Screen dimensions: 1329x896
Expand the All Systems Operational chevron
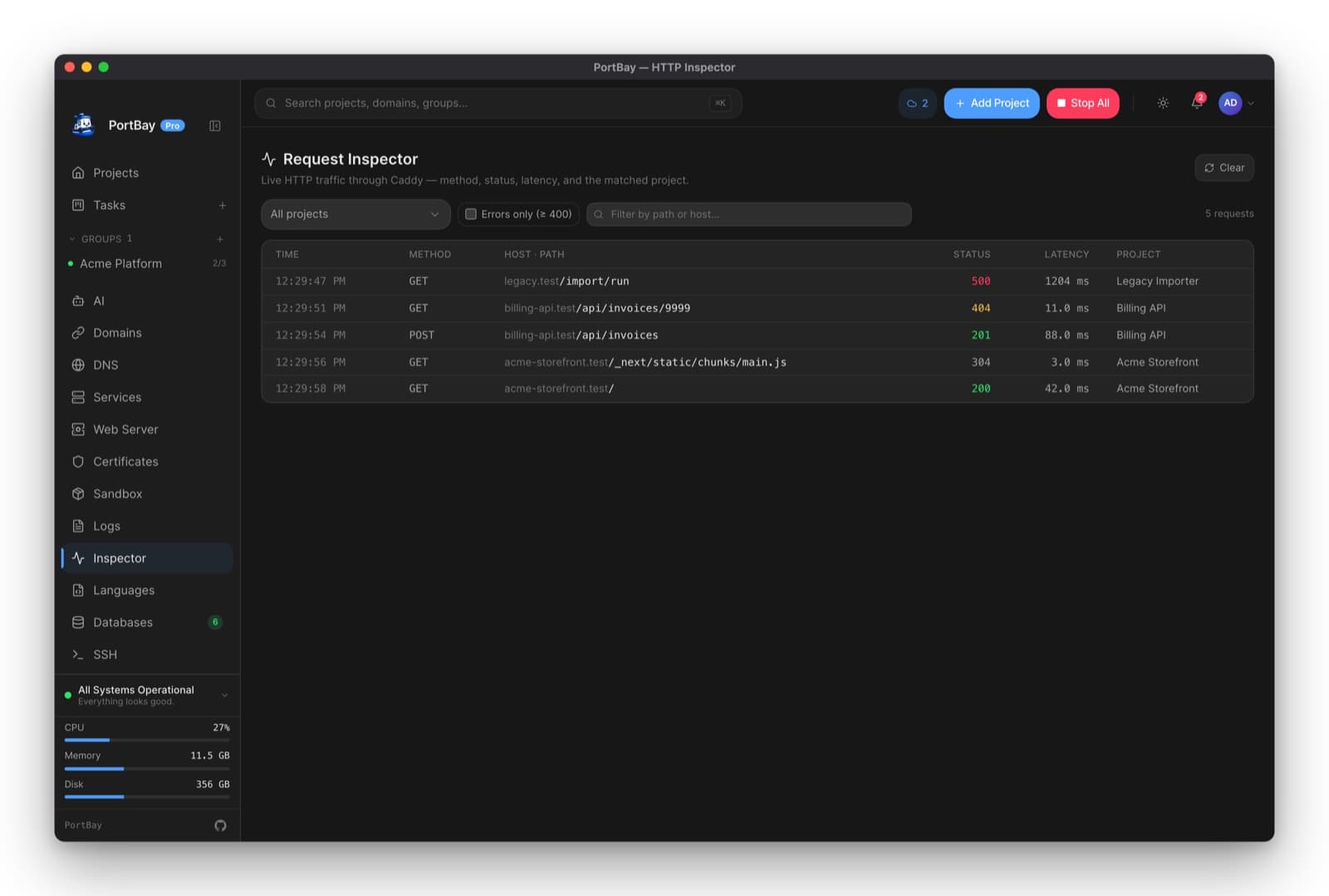tap(224, 695)
